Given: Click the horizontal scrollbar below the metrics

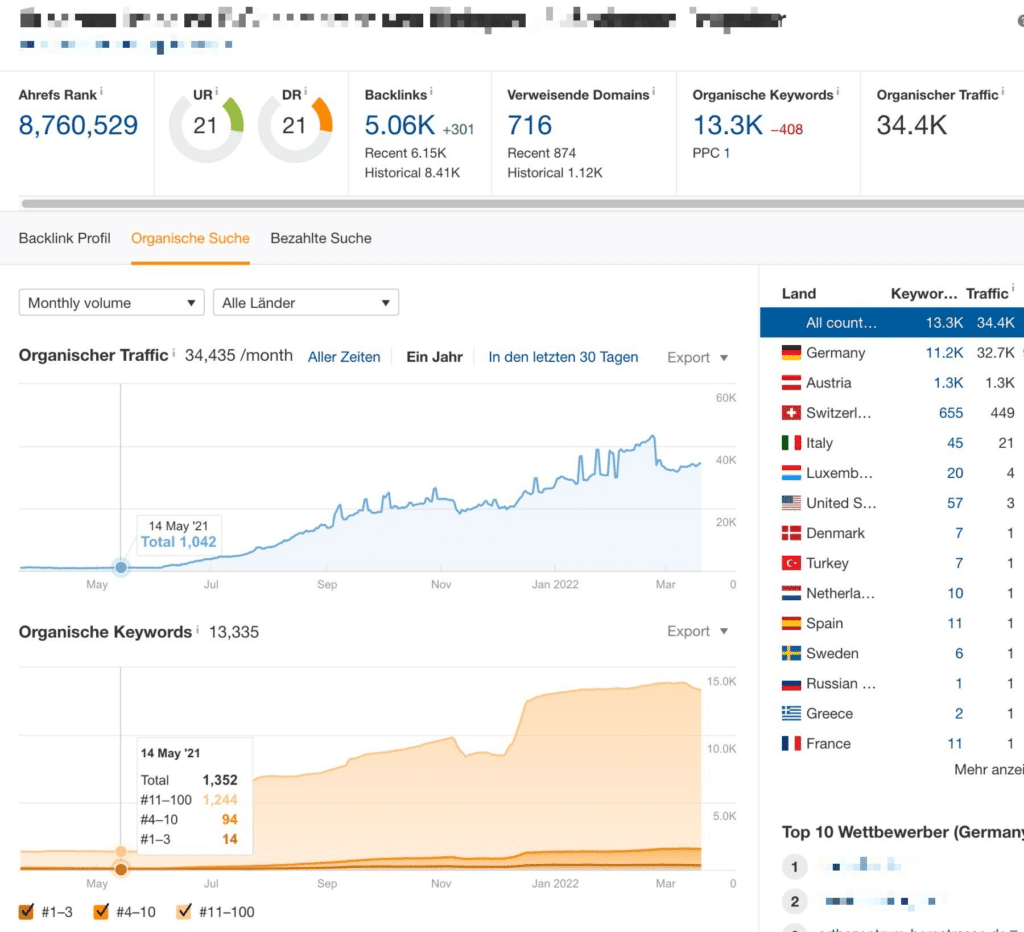Looking at the screenshot, I should click(522, 204).
